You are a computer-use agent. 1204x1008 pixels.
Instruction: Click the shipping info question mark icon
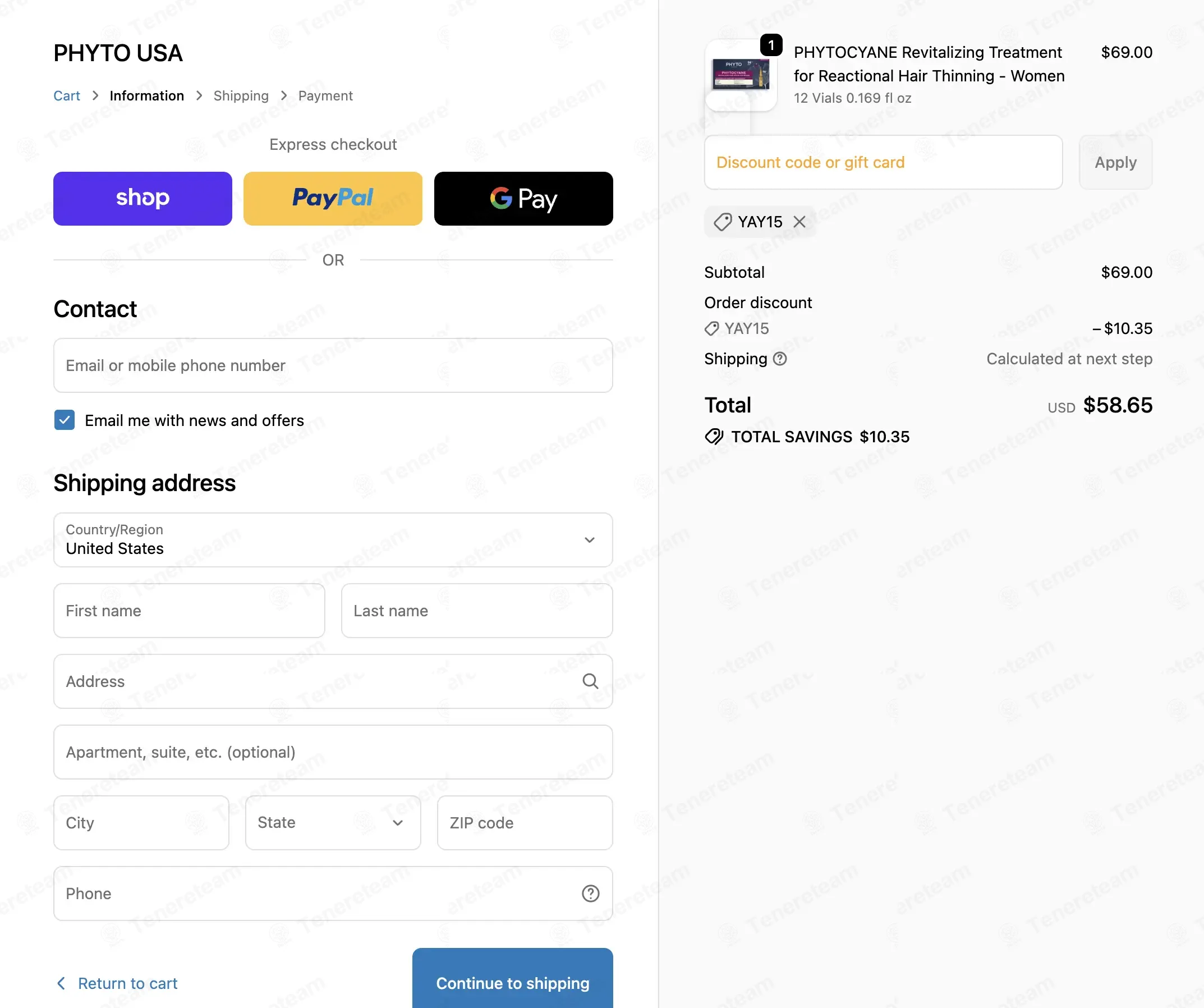pos(780,359)
